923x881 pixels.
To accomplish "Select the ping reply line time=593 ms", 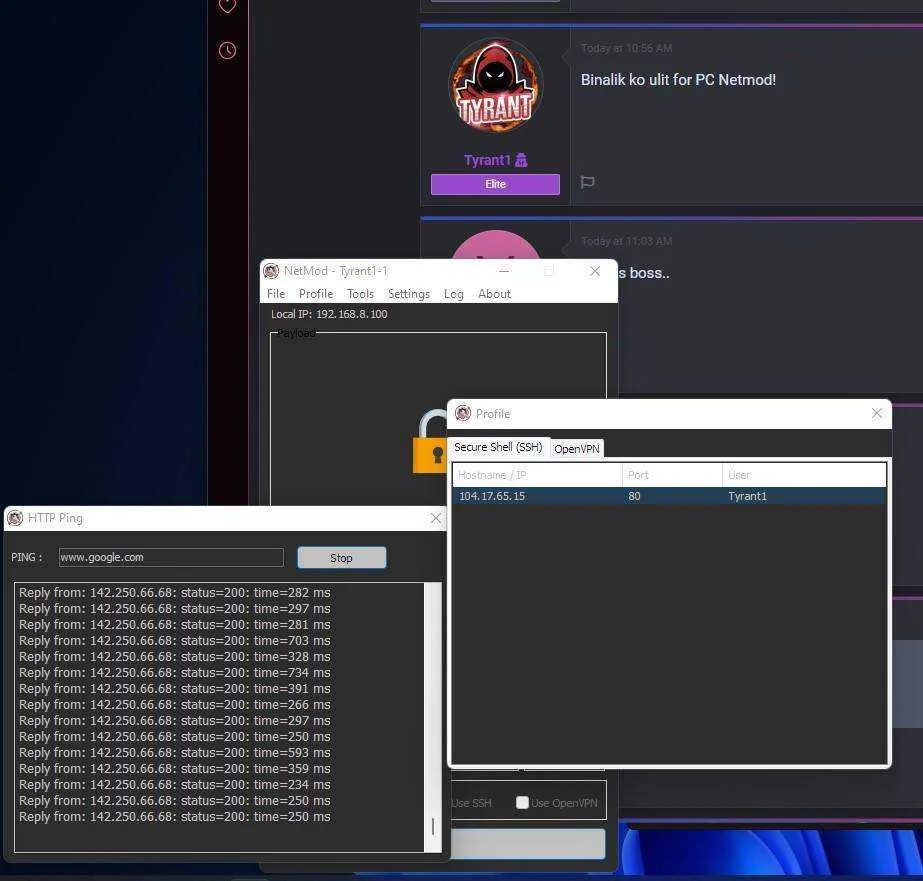I will [175, 753].
